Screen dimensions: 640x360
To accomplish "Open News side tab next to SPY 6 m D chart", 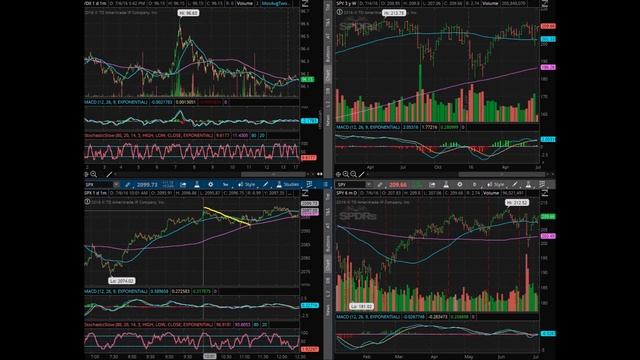I will point(328,310).
